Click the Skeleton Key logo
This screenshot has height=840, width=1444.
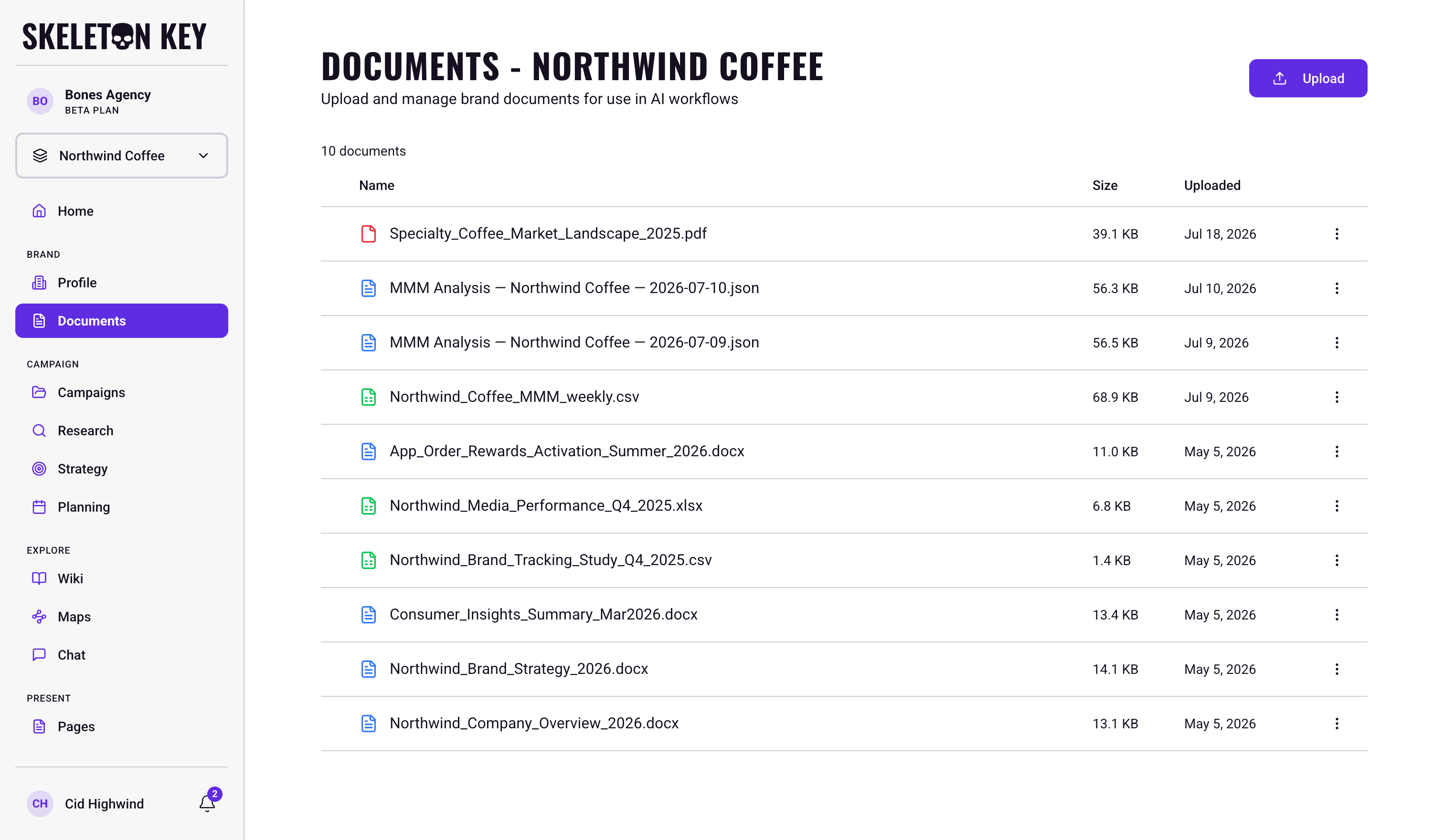(114, 36)
